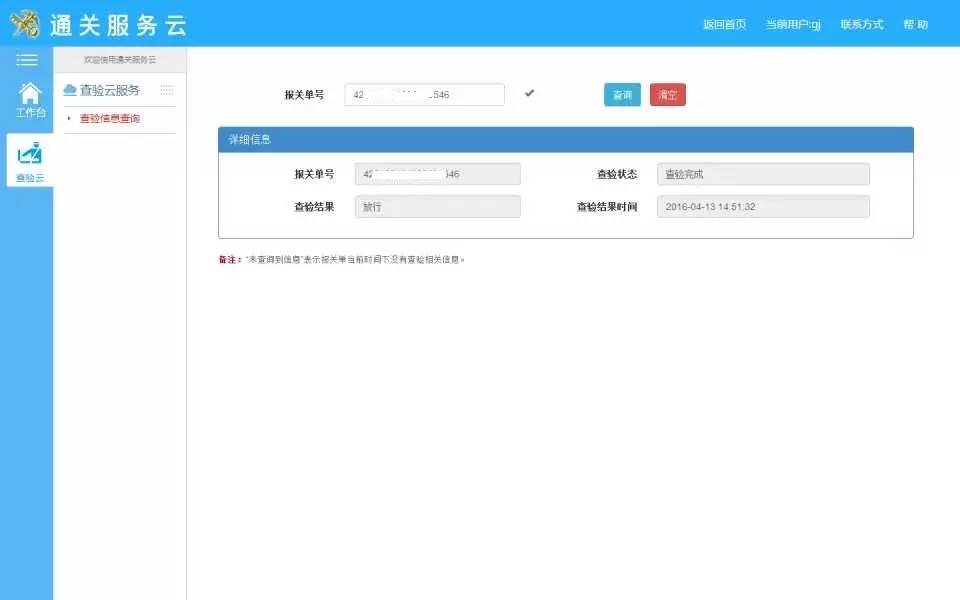Click the cloud icon beside 查验云服务
Viewport: 960px width, 600px height.
click(69, 89)
